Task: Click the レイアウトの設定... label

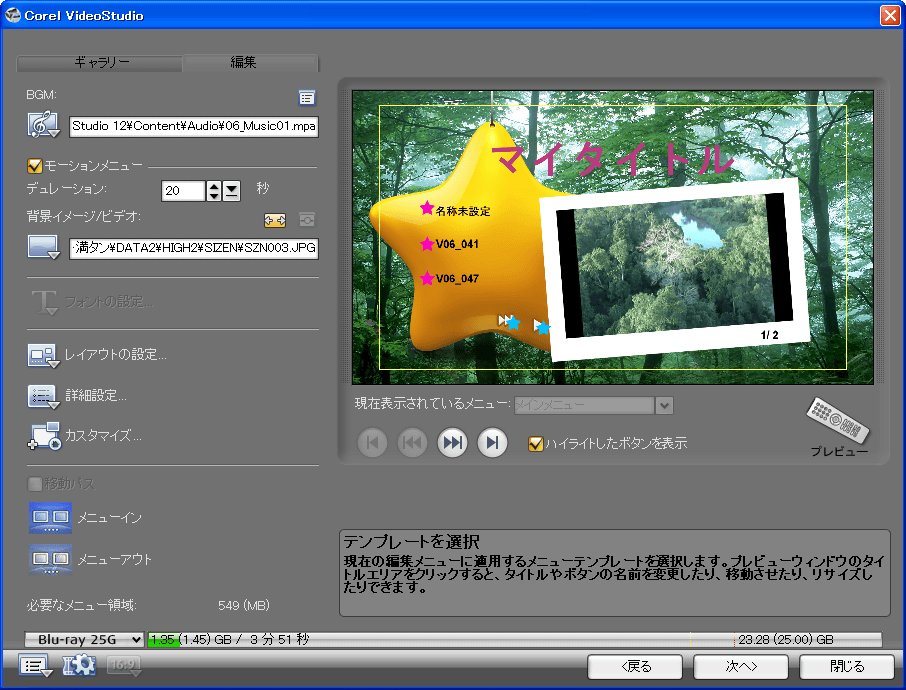Action: 116,354
